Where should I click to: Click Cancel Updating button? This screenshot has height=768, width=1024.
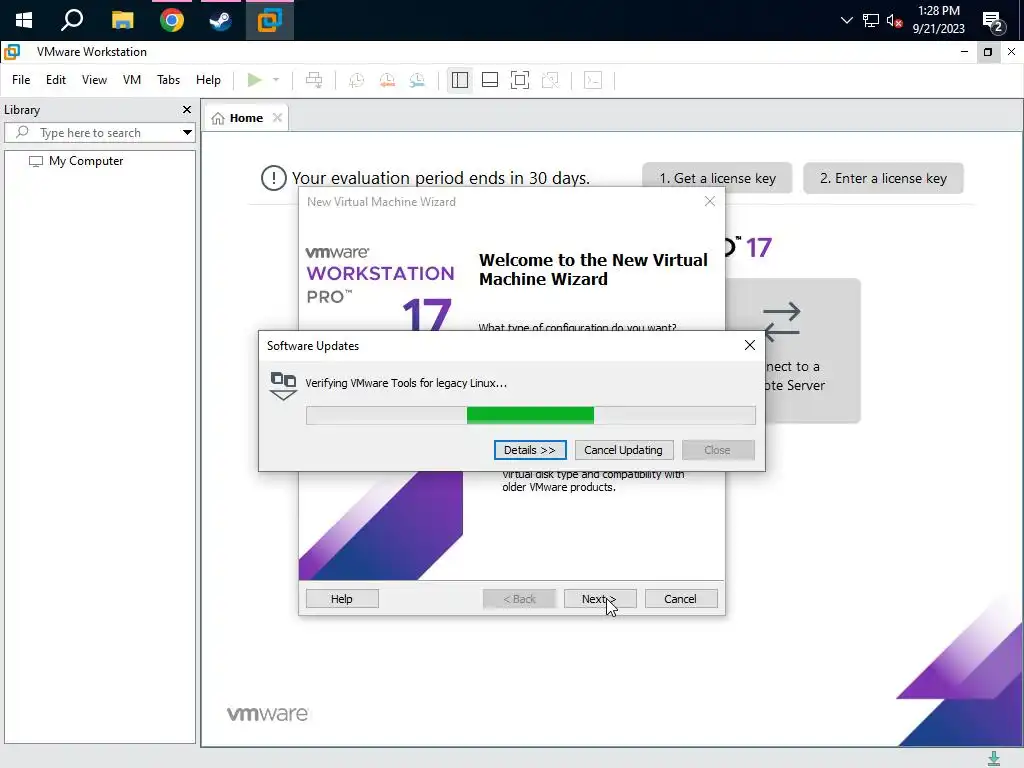(x=623, y=450)
